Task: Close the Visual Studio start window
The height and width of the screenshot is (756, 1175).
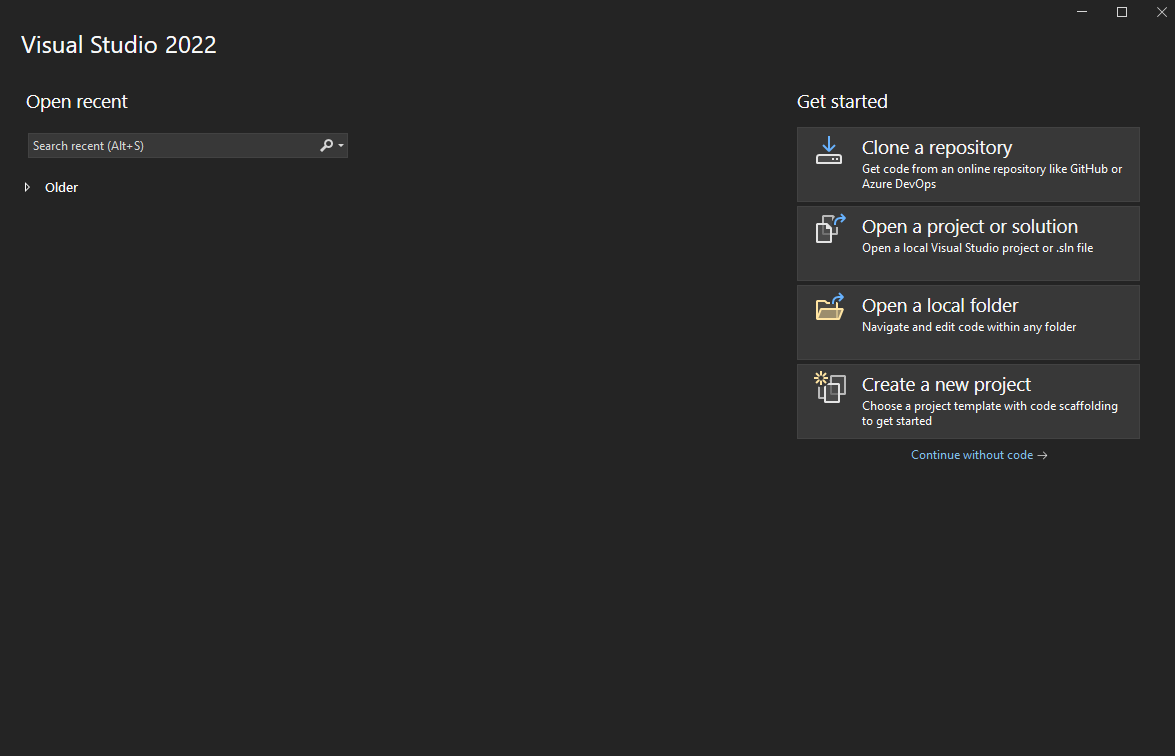Action: point(1162,11)
